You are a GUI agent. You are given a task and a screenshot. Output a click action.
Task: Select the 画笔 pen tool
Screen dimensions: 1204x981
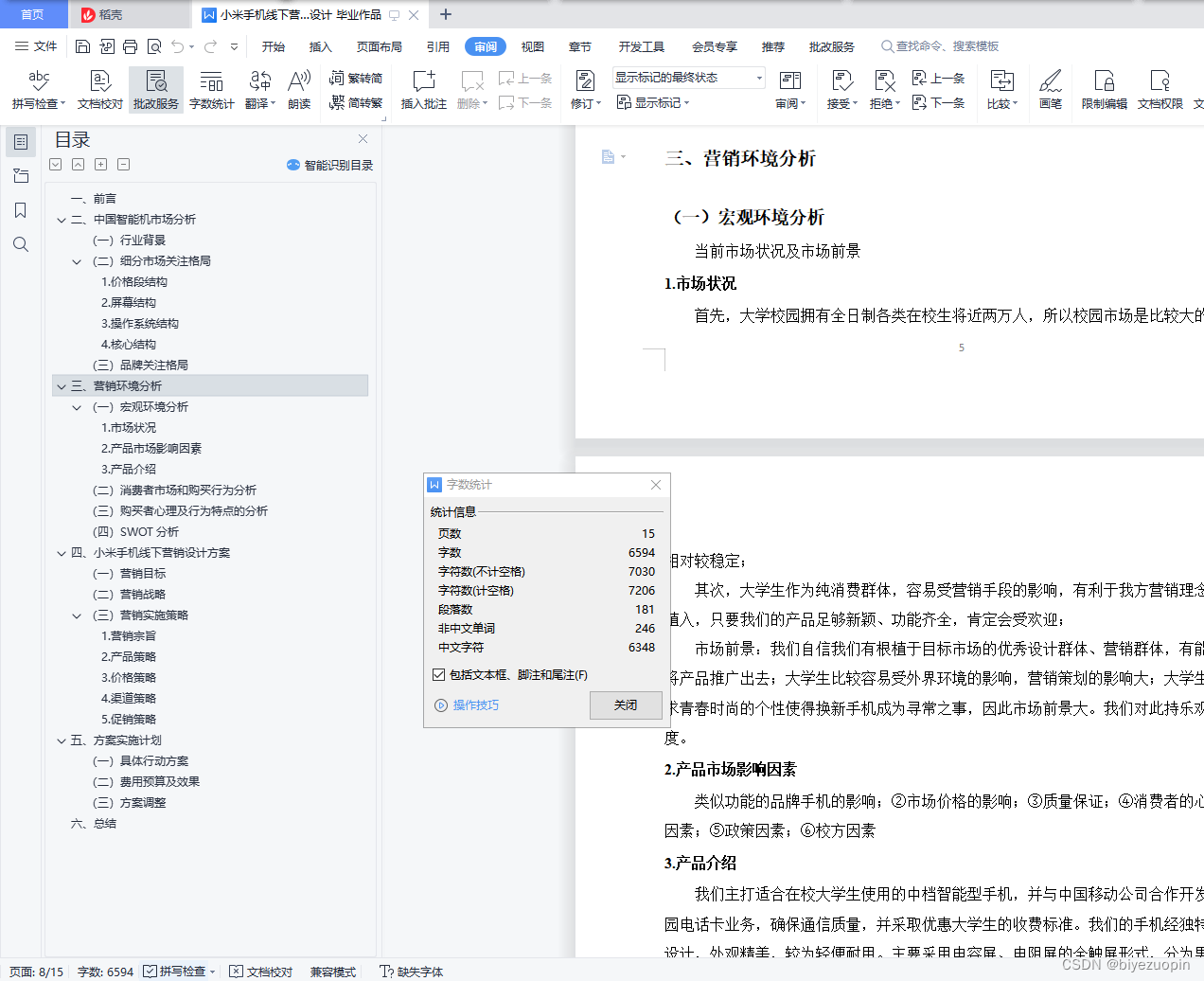(x=1051, y=90)
